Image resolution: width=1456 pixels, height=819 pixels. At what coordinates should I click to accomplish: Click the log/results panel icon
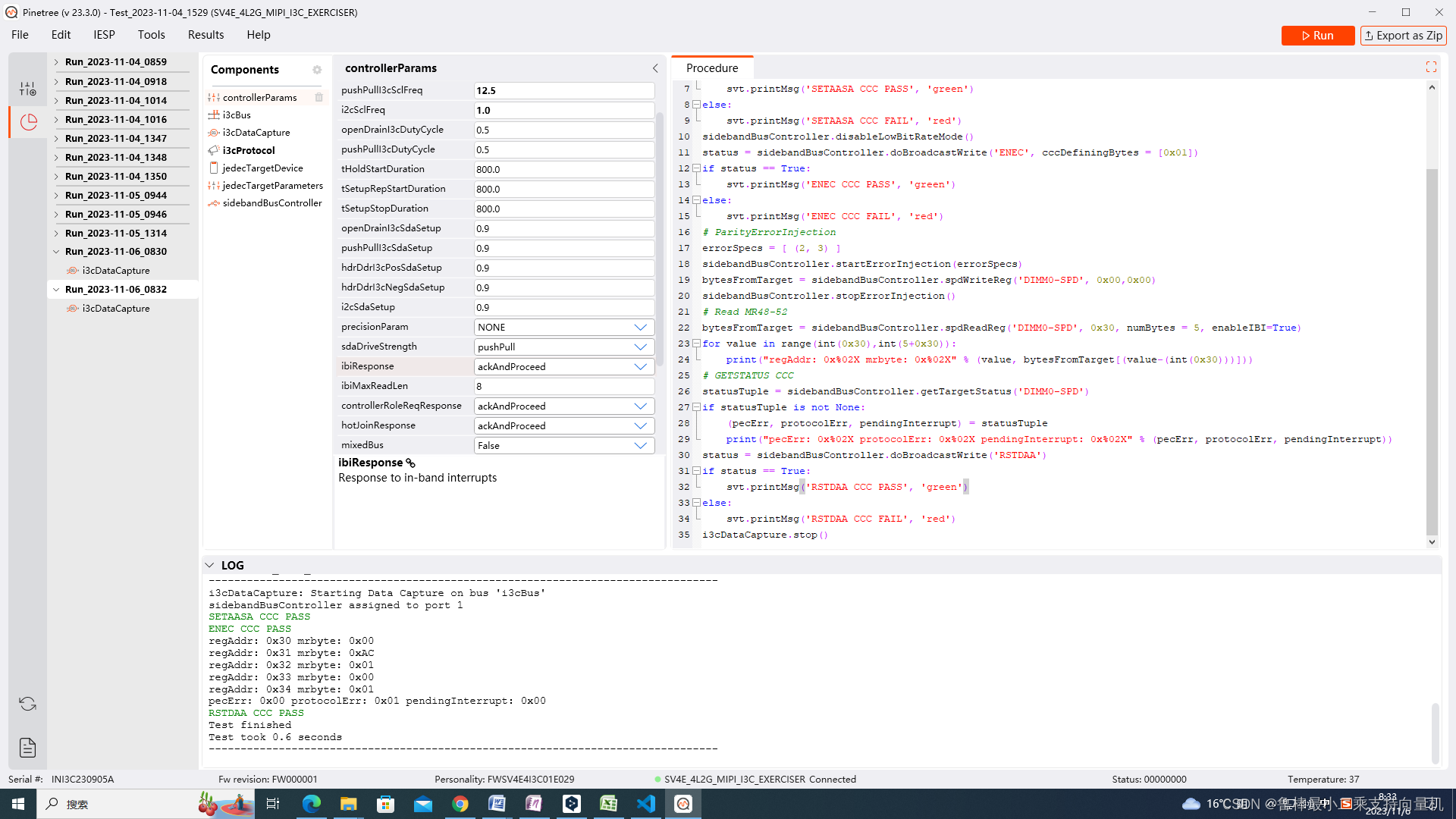coord(27,748)
